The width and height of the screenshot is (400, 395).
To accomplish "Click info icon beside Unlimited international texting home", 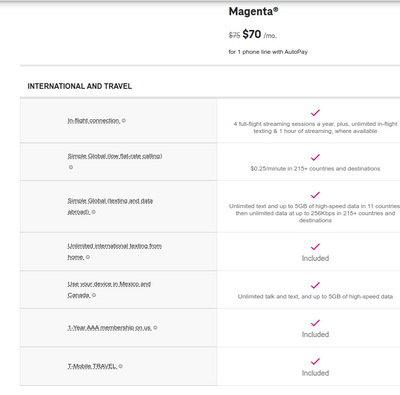I will 88,257.
